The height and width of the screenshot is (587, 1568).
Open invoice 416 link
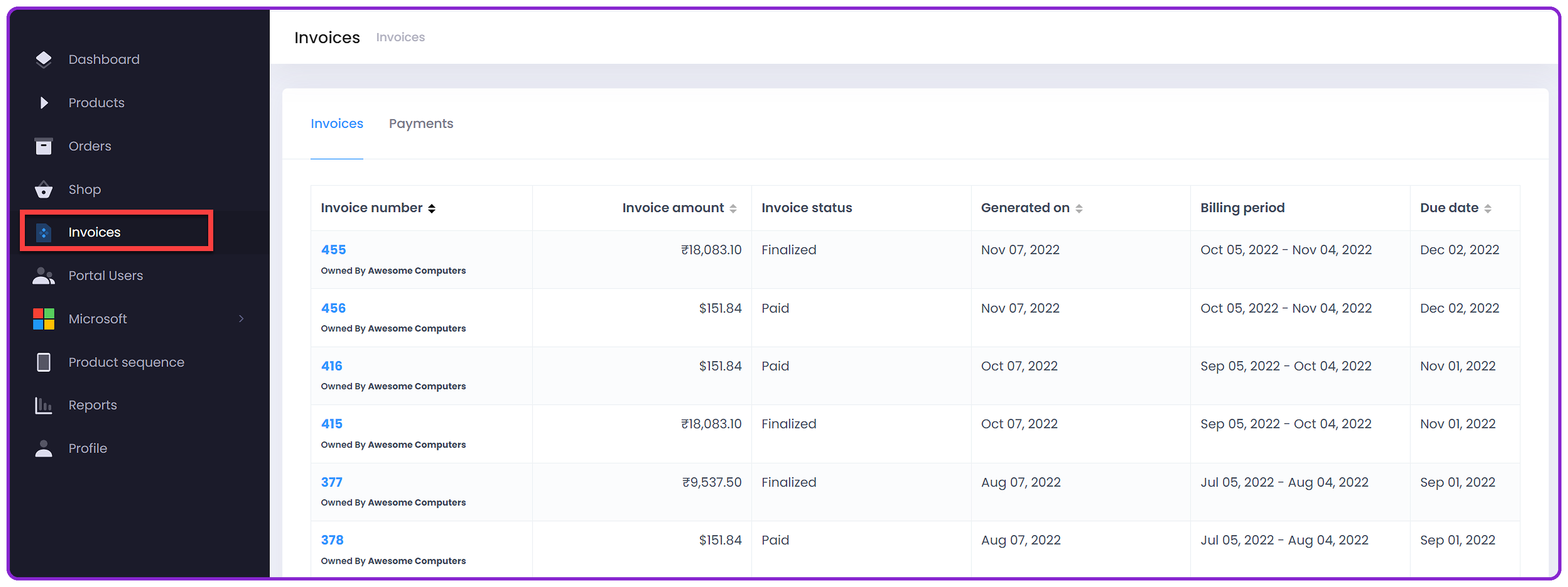coord(332,366)
